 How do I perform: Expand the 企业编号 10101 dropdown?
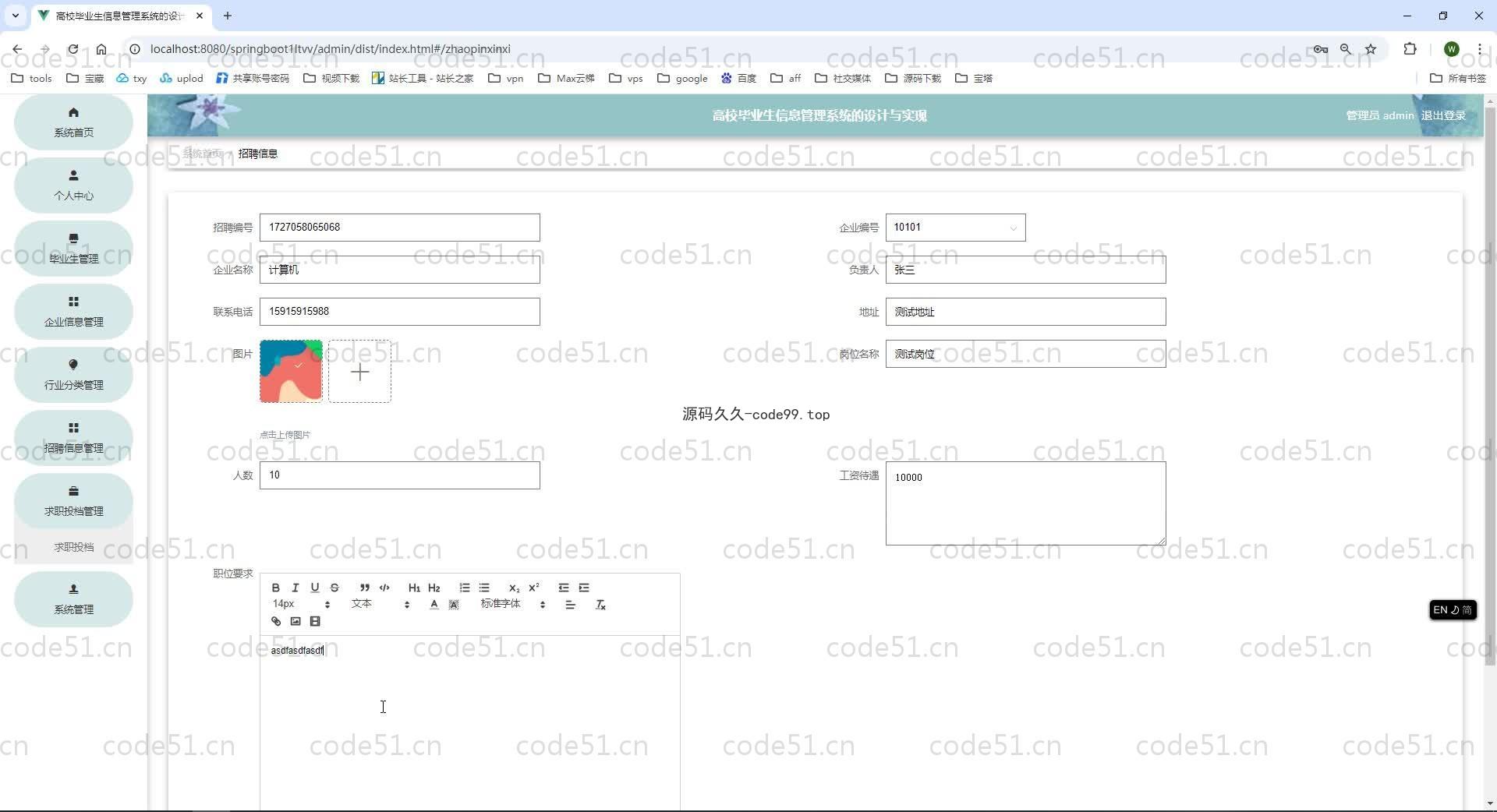coord(955,228)
